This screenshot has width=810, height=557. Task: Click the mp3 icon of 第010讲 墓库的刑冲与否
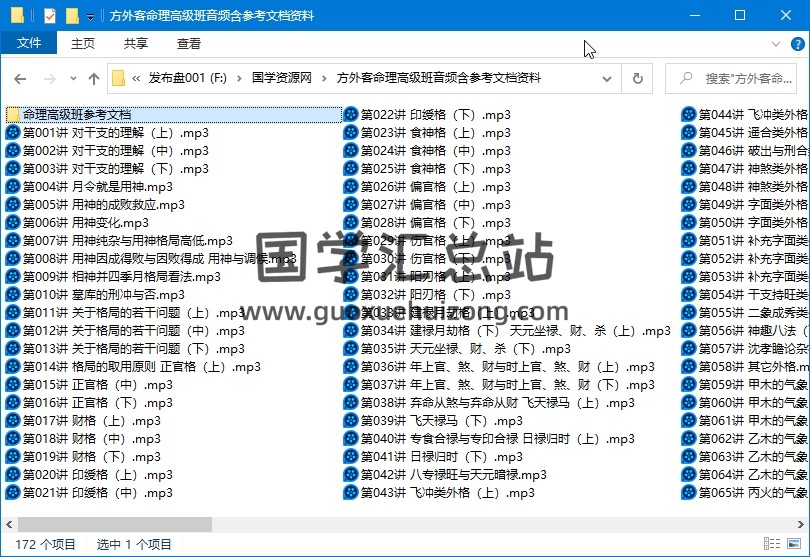click(13, 295)
